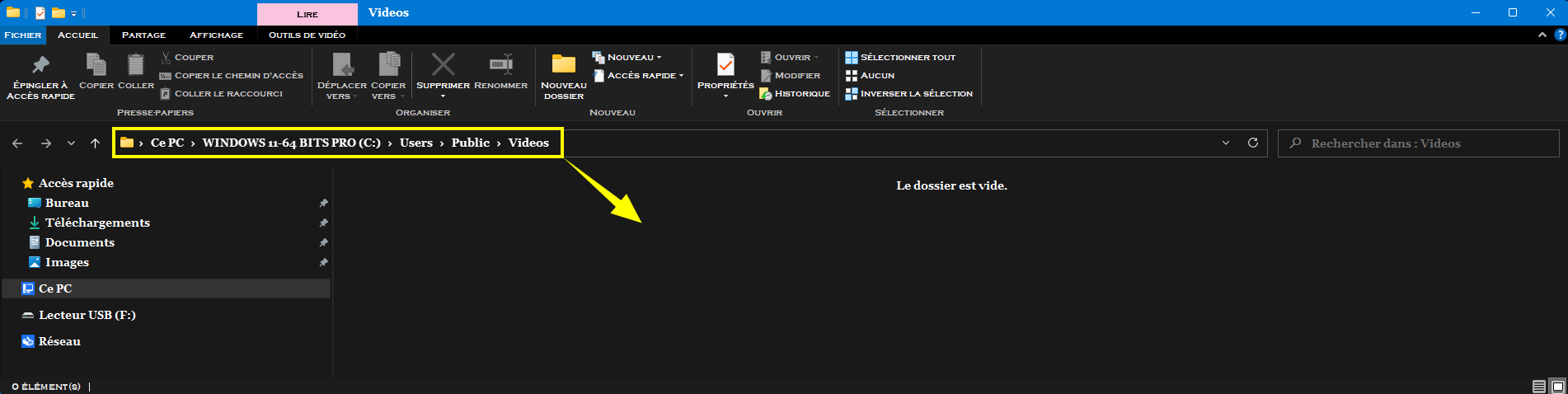This screenshot has width=1568, height=394.
Task: Click Épingler à Accès rapide pin icon
Action: [40, 64]
